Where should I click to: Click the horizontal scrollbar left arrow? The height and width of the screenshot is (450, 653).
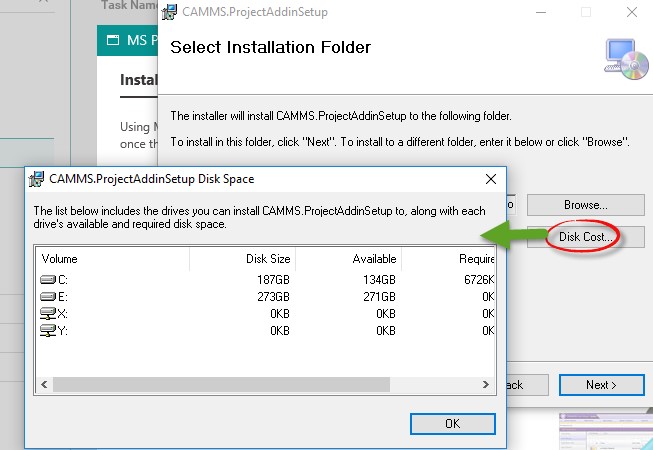[44, 384]
